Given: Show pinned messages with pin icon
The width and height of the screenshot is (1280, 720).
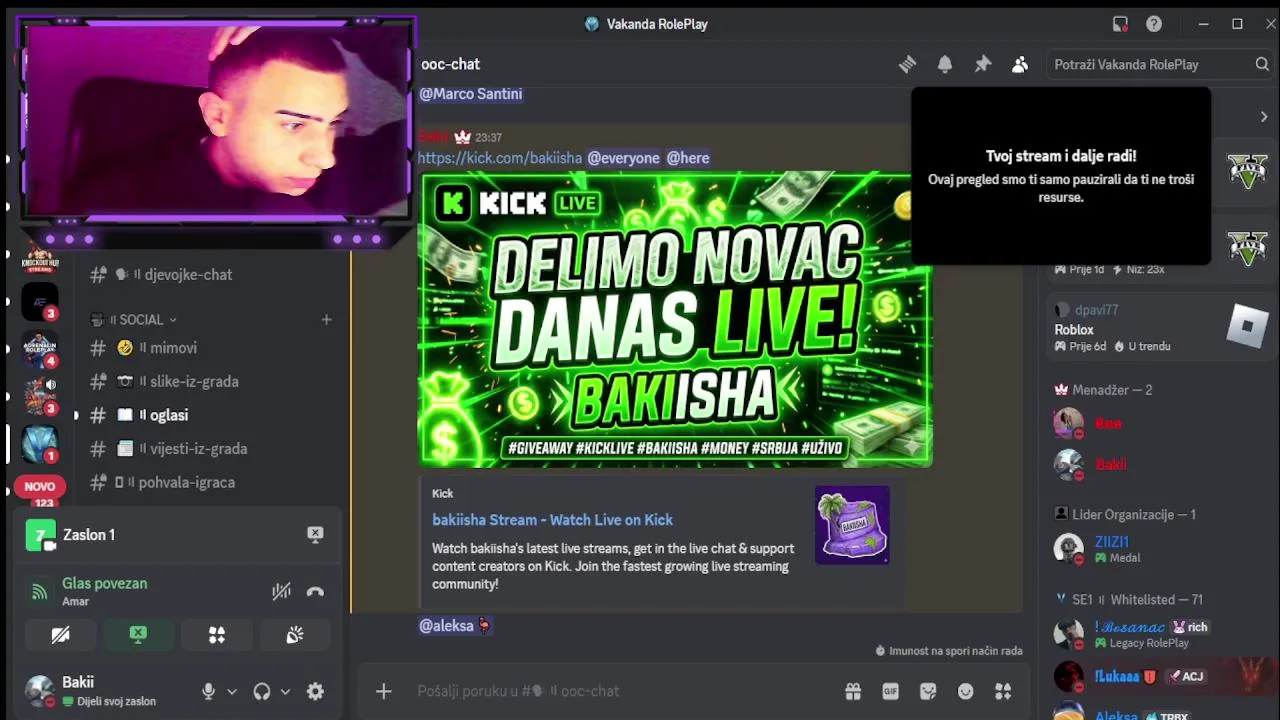Looking at the screenshot, I should click(x=983, y=64).
